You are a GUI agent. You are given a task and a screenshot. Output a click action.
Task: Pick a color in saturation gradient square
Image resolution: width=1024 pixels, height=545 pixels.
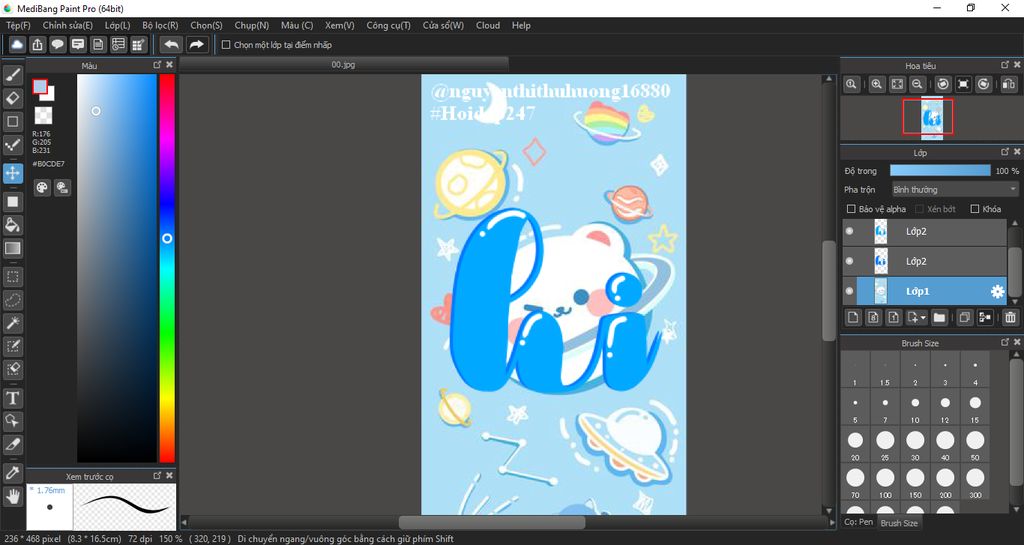[117, 268]
